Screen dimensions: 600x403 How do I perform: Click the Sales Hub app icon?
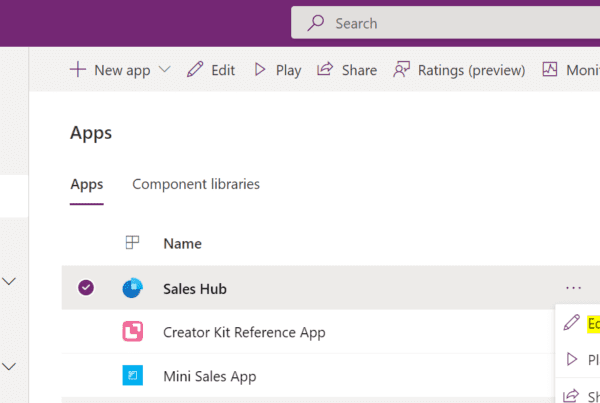132,288
